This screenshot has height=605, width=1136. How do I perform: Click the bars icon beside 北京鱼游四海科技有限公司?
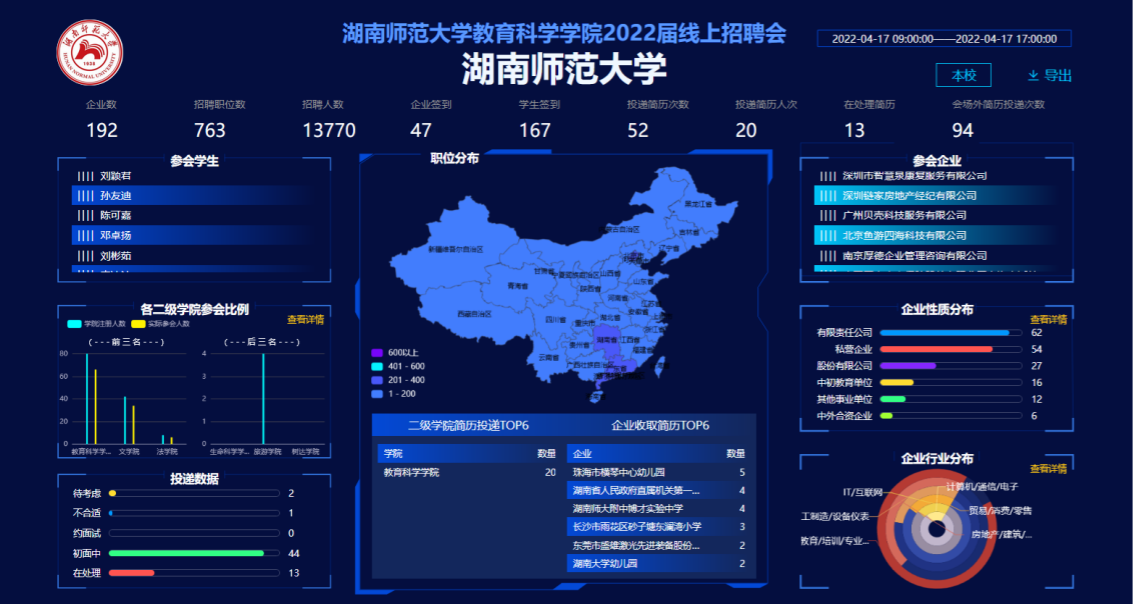[827, 236]
